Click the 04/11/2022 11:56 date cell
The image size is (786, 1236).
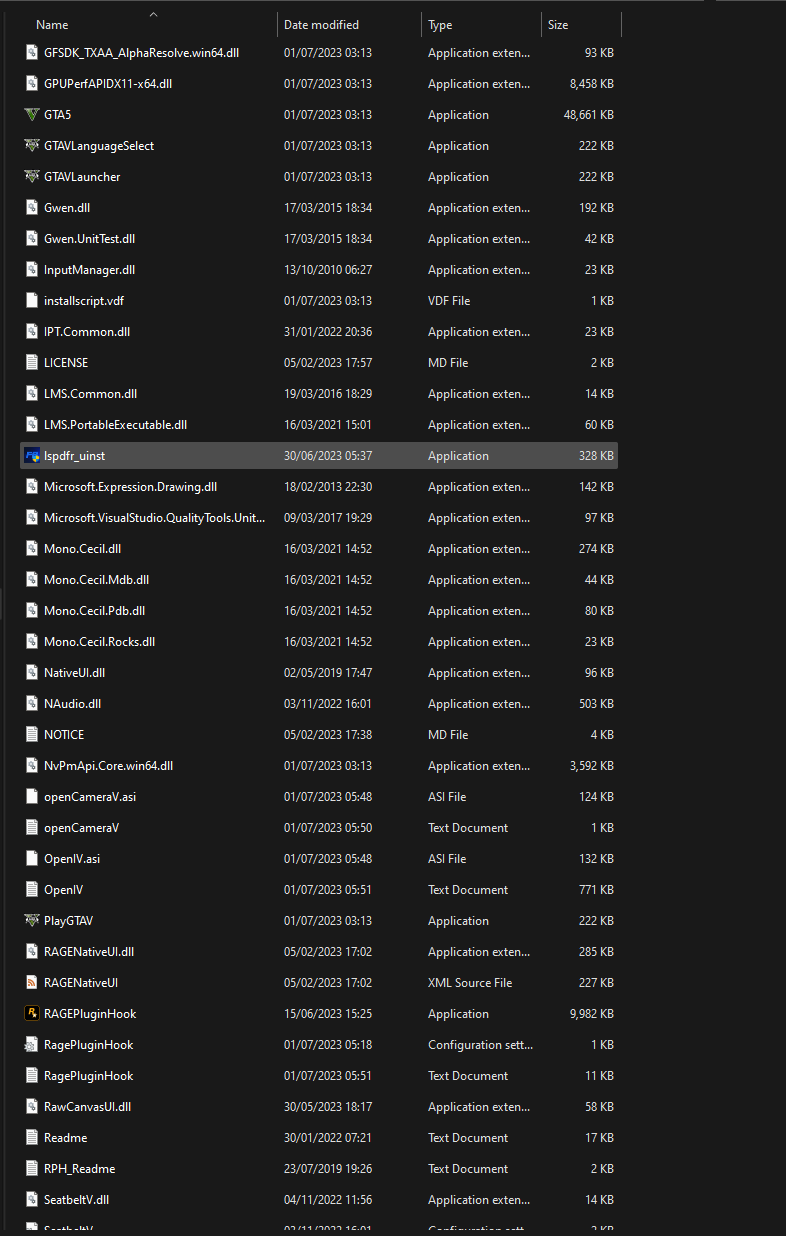coord(328,1200)
